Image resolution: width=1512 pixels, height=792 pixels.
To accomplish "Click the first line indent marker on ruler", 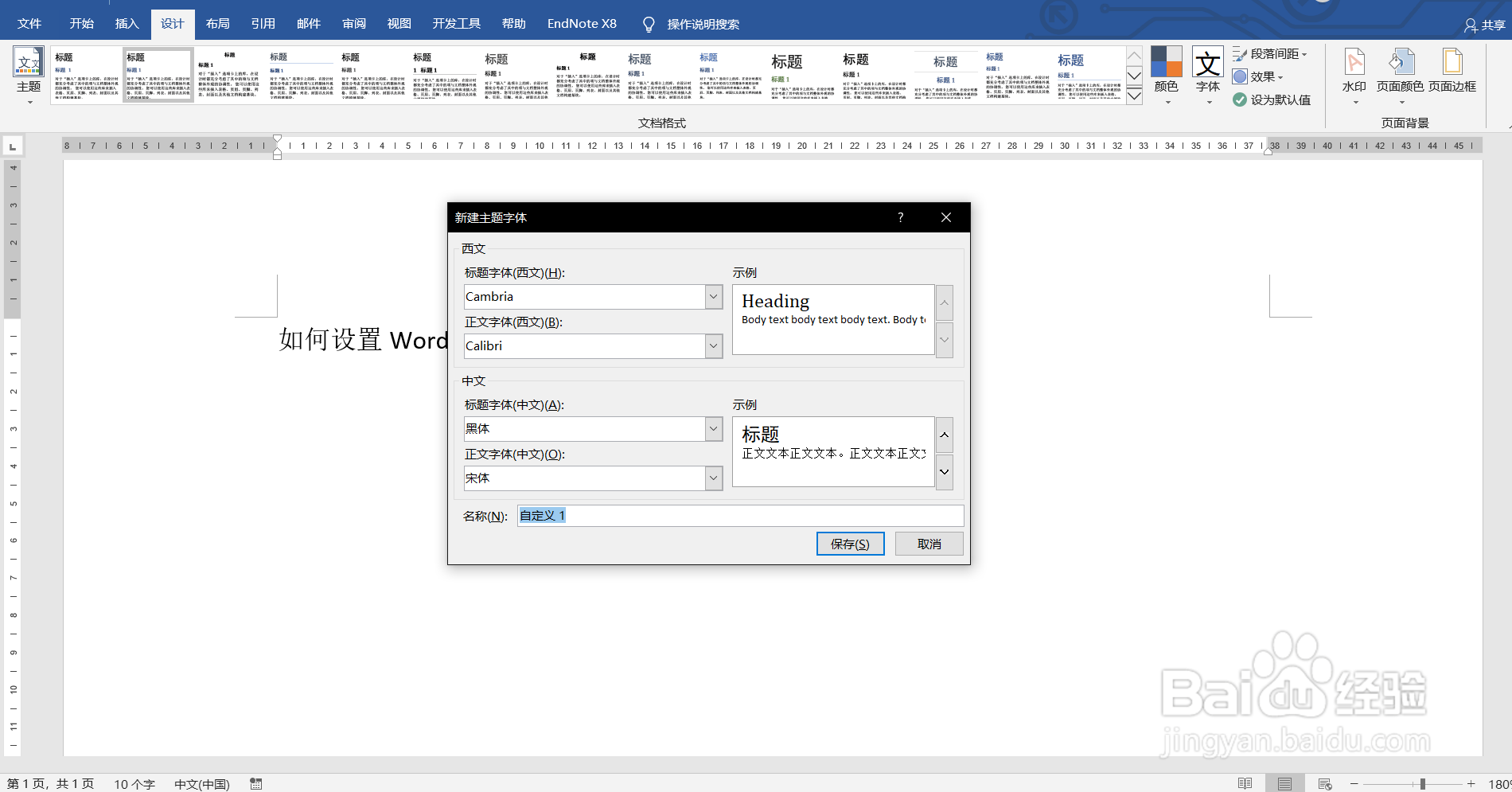I will pos(277,139).
